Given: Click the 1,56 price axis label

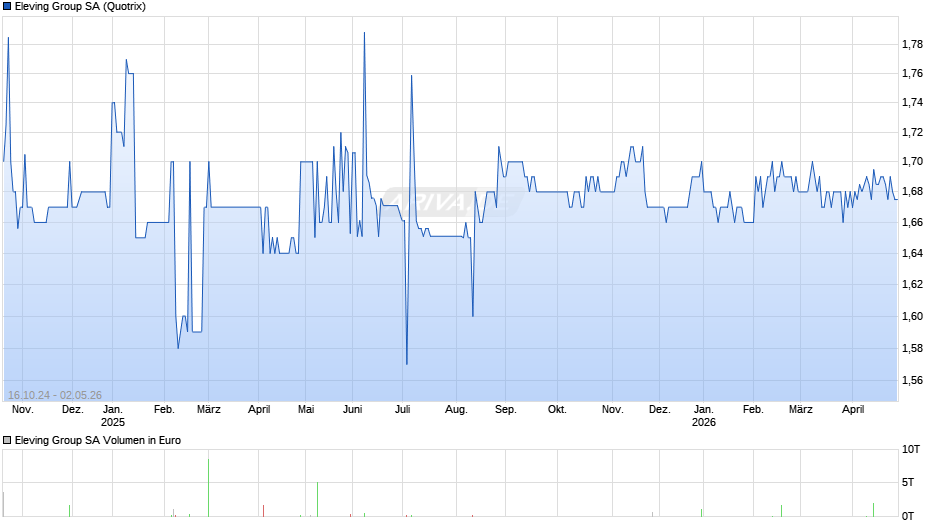Looking at the screenshot, I should click(912, 380).
